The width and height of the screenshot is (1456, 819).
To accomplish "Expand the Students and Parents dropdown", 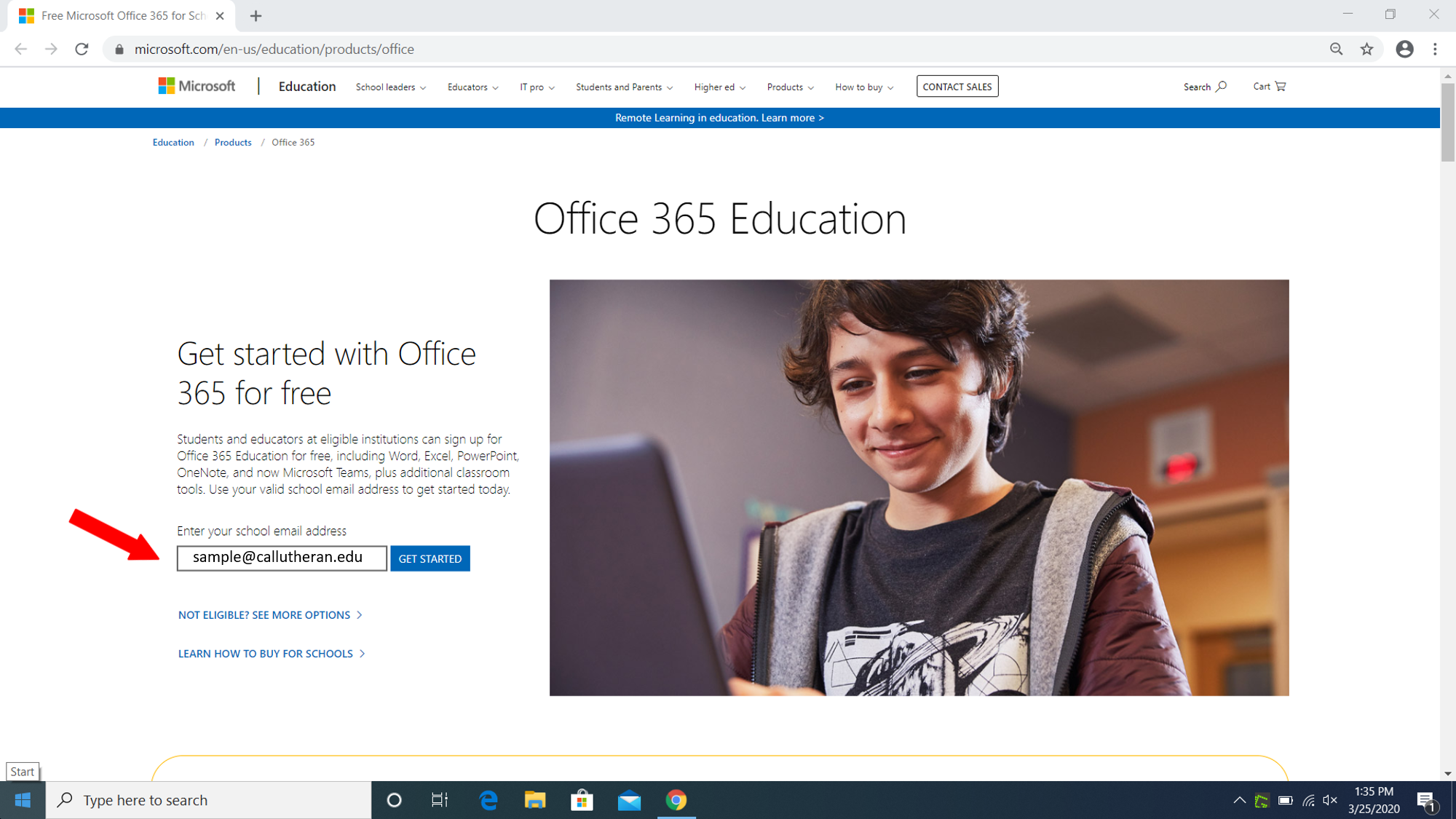I will pyautogui.click(x=624, y=87).
